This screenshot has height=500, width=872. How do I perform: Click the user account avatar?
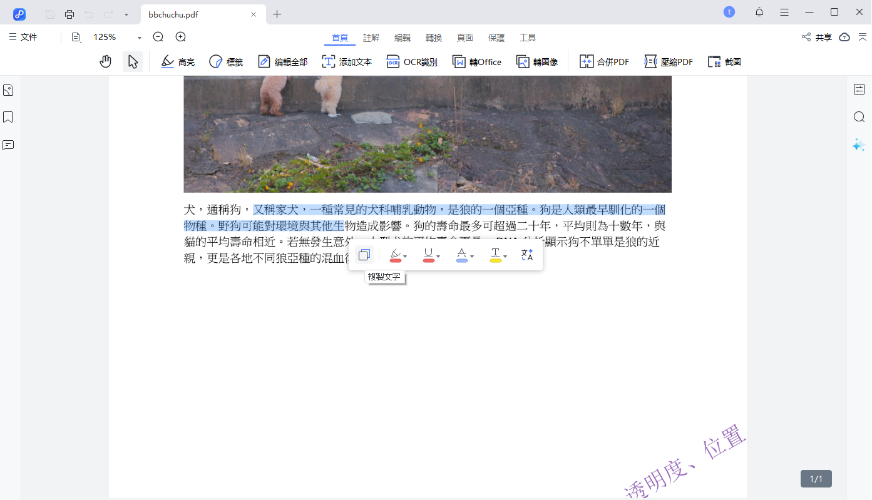729,12
